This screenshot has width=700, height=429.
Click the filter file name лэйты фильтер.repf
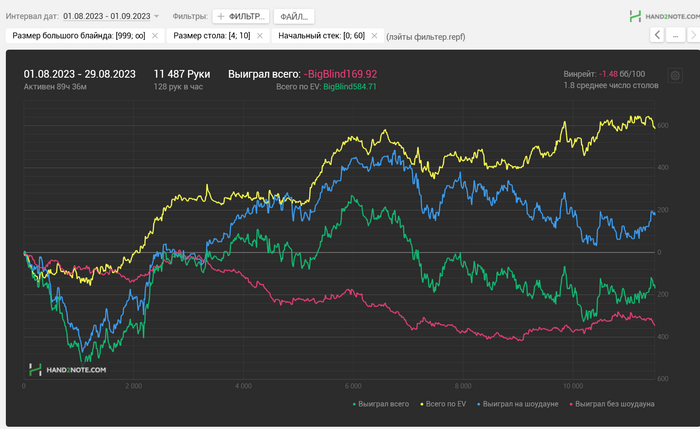click(x=425, y=37)
